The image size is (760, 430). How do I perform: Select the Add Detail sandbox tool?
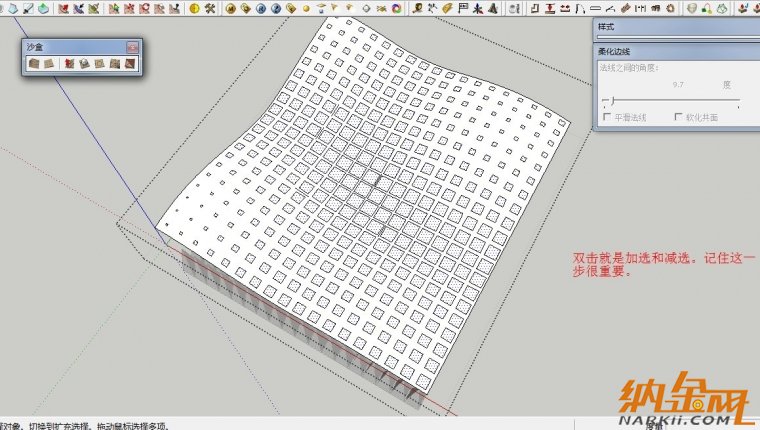tap(116, 64)
